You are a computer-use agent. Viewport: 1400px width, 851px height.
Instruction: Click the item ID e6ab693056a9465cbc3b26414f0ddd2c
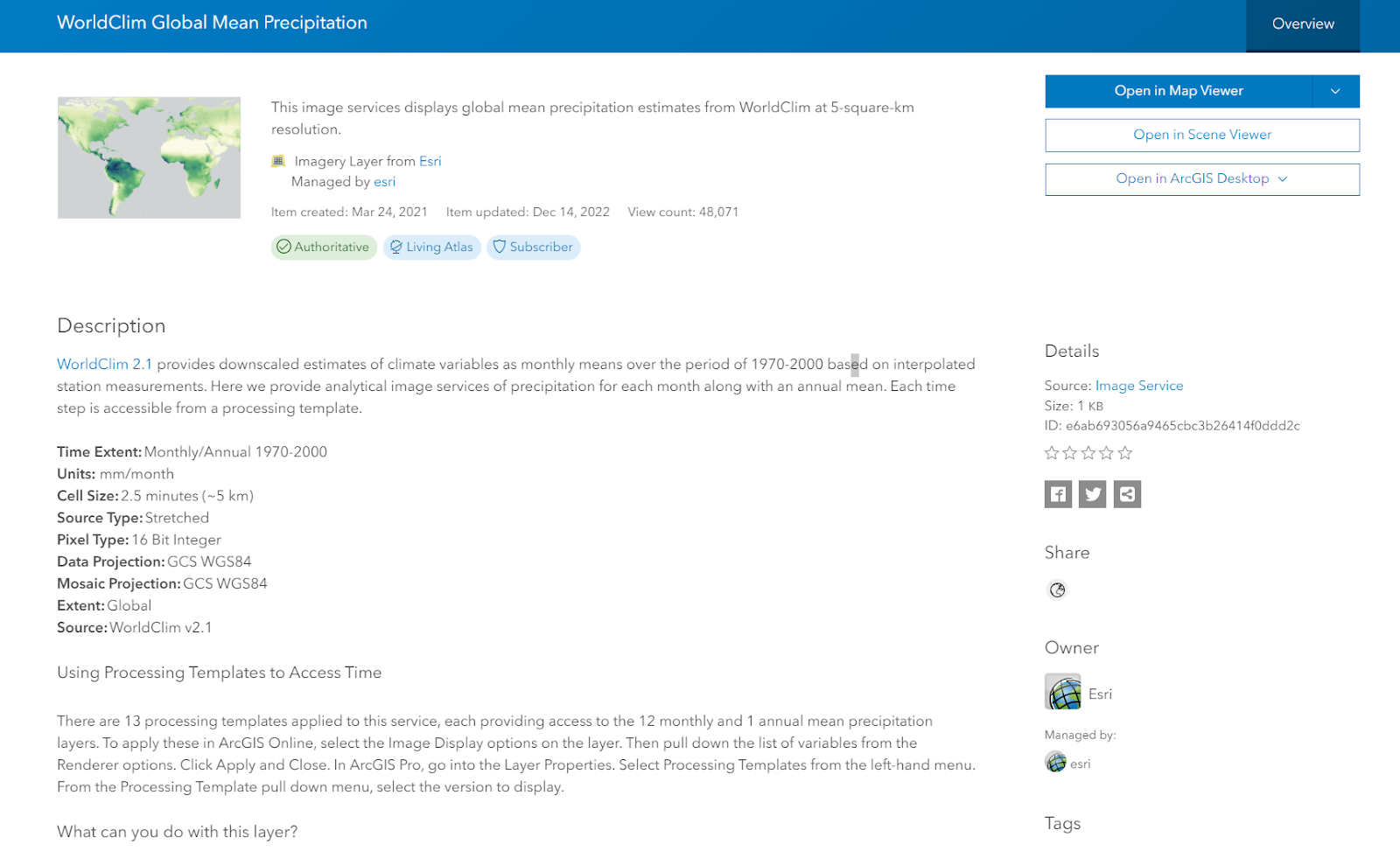pos(1183,426)
